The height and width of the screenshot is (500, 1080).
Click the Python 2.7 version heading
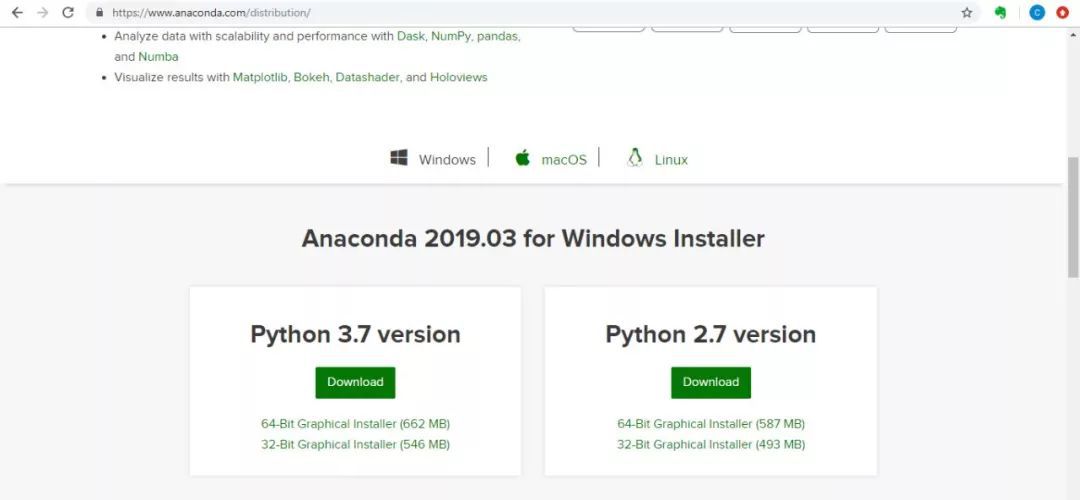[x=711, y=334]
